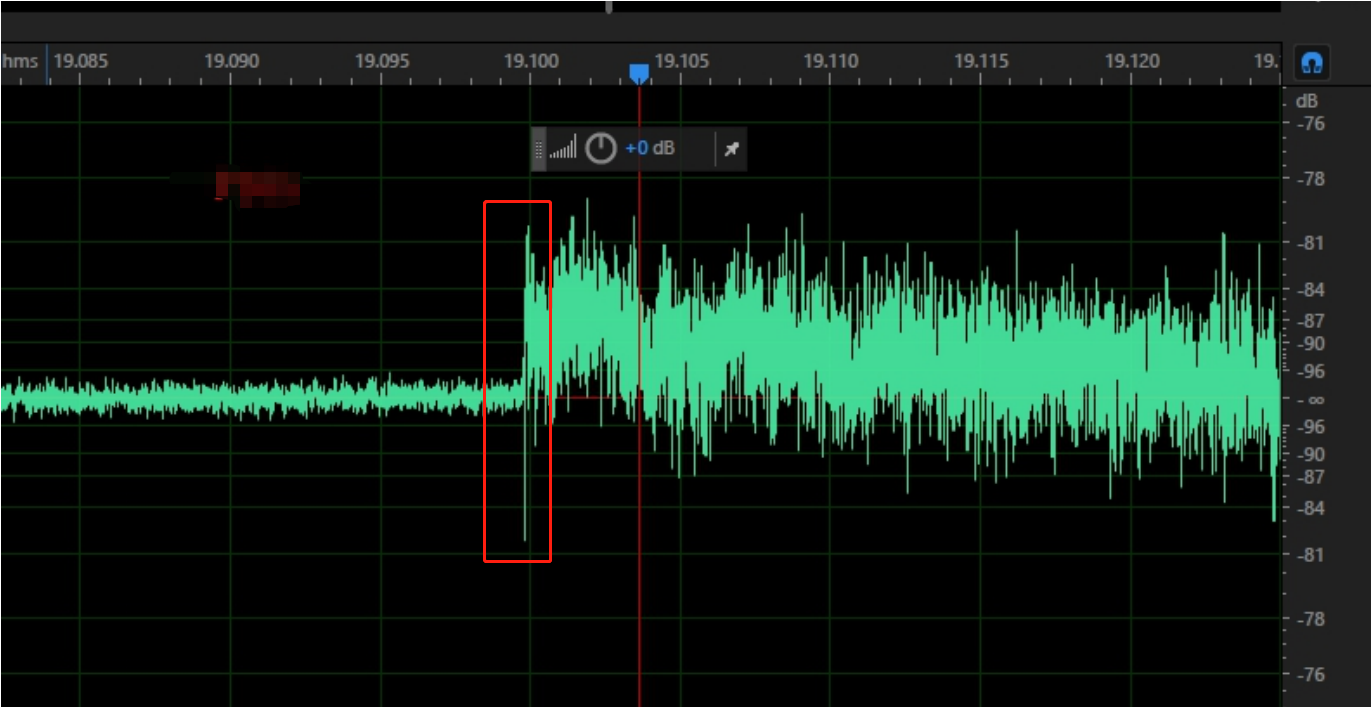
Task: Click 19.090 on the time ruler
Action: click(x=231, y=61)
